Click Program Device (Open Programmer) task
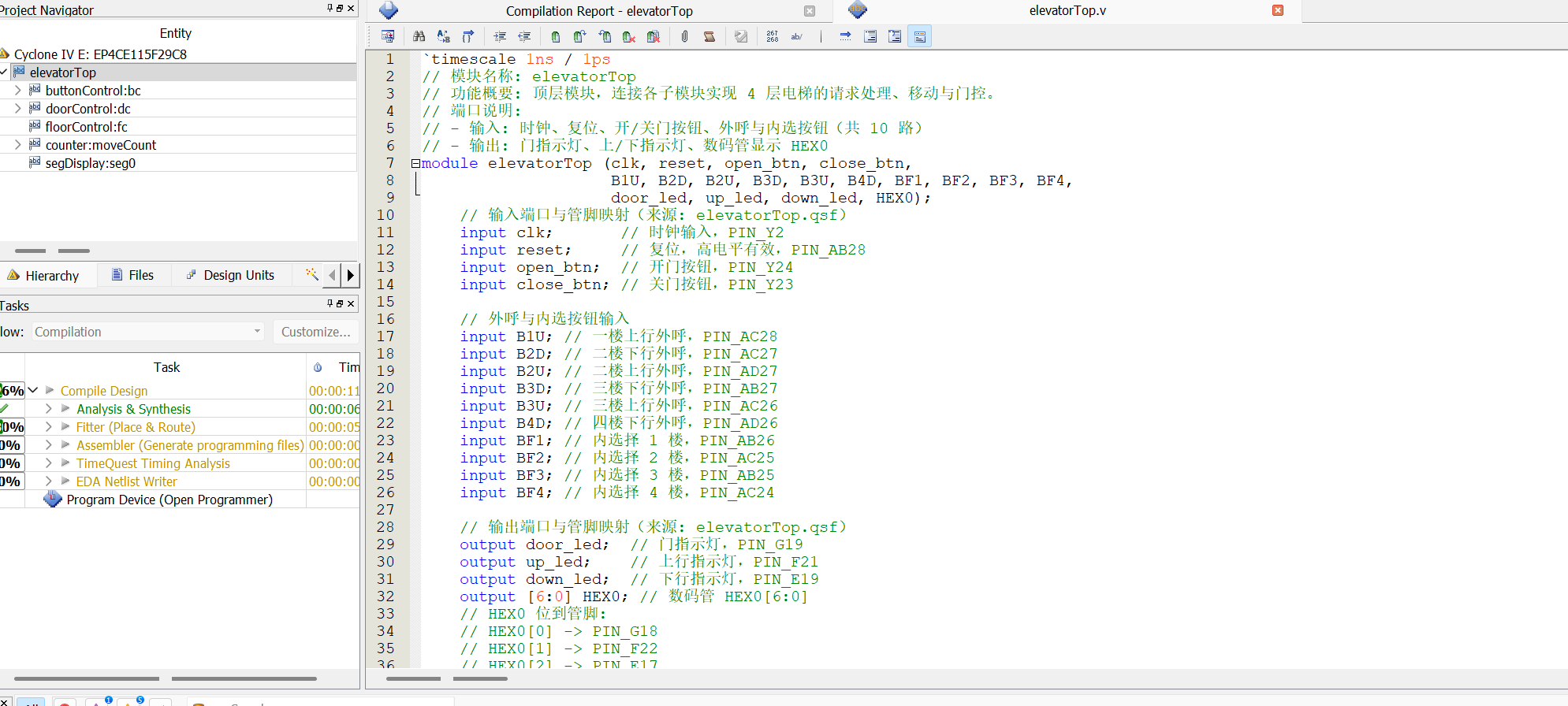Screen dimensions: 1568x706 (169, 500)
